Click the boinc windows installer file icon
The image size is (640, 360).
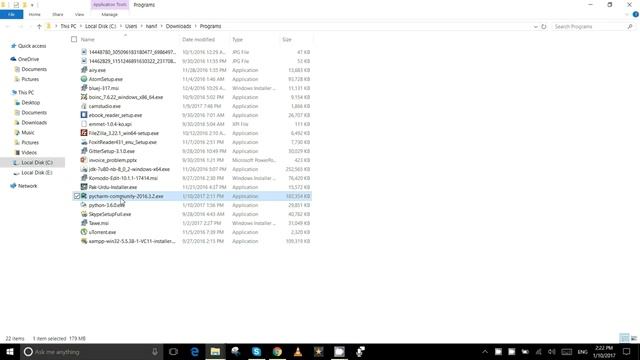tap(84, 97)
